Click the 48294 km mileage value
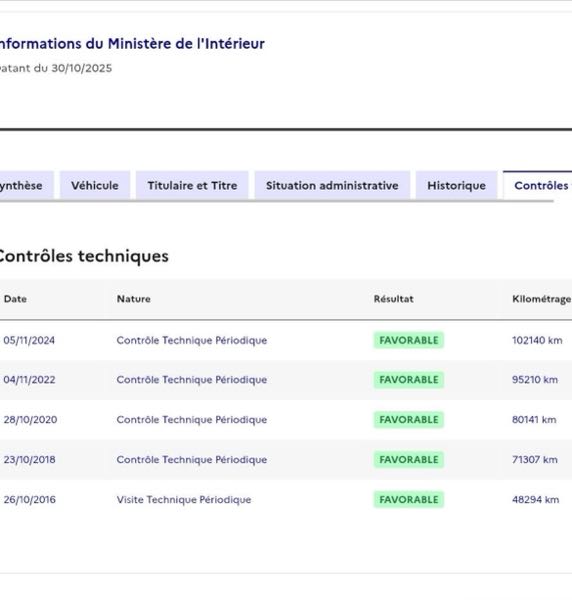The width and height of the screenshot is (572, 600). tap(536, 499)
